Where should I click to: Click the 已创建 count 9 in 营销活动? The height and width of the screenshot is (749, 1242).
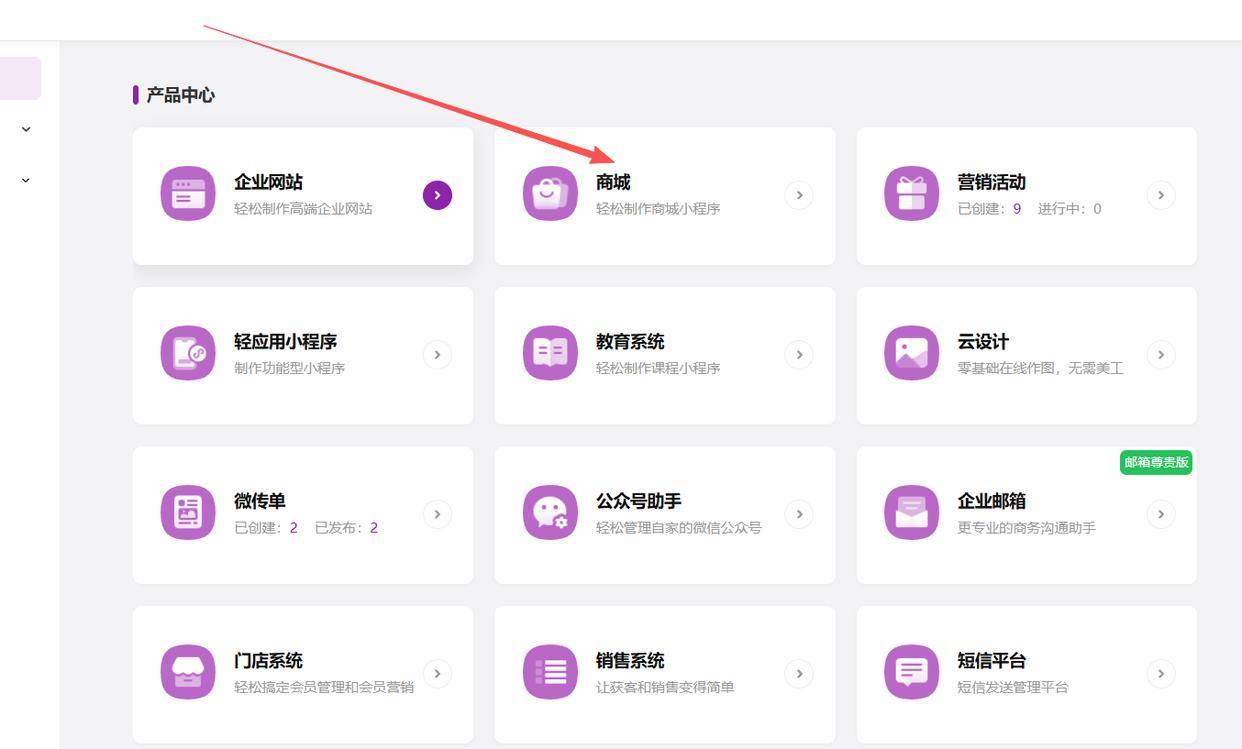[x=1017, y=209]
